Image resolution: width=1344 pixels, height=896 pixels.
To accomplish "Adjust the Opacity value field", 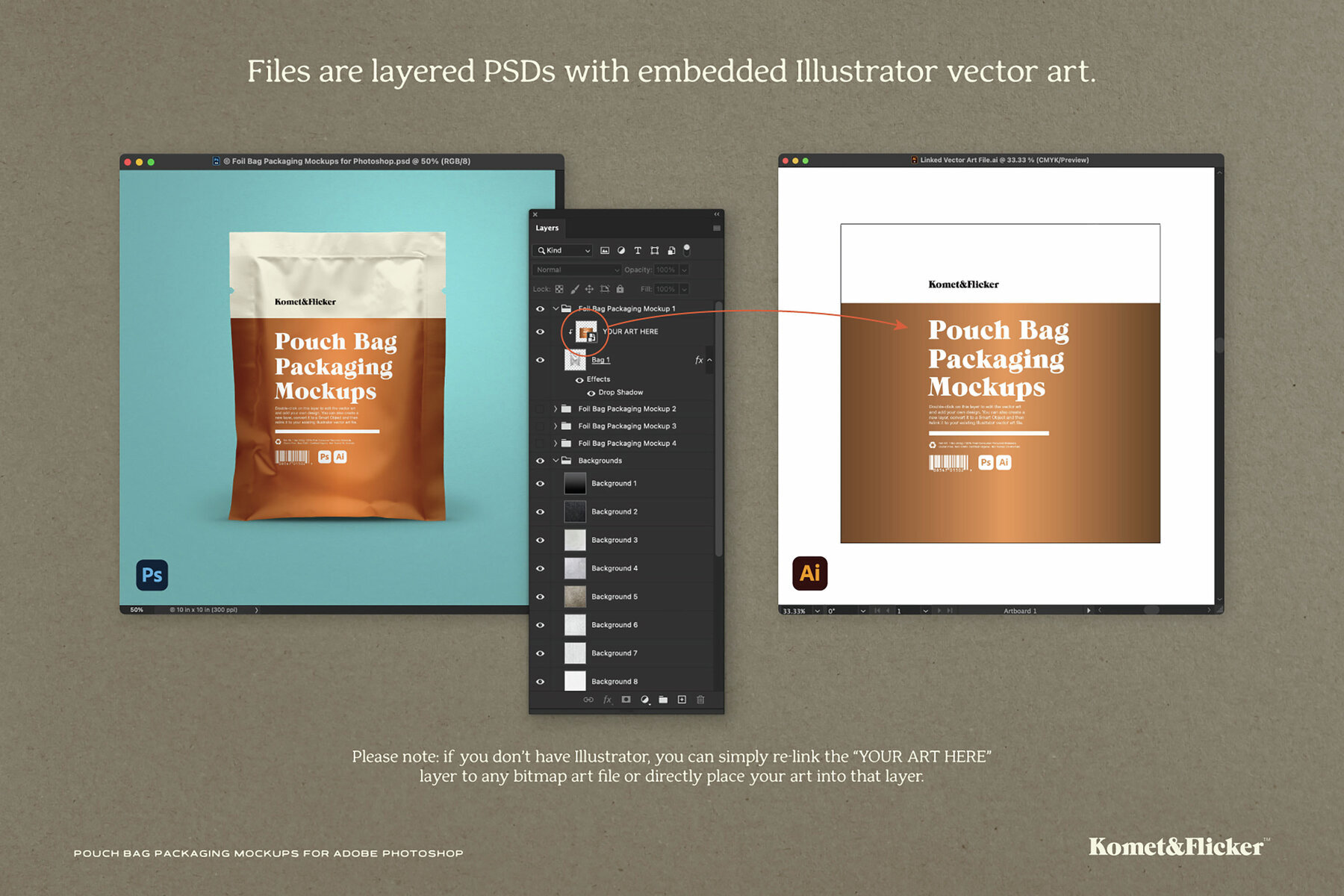I will point(665,270).
